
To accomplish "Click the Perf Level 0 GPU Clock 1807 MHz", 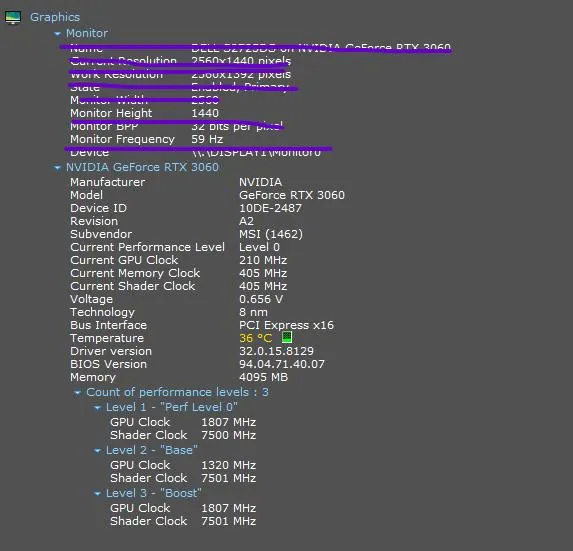I will pos(229,422).
